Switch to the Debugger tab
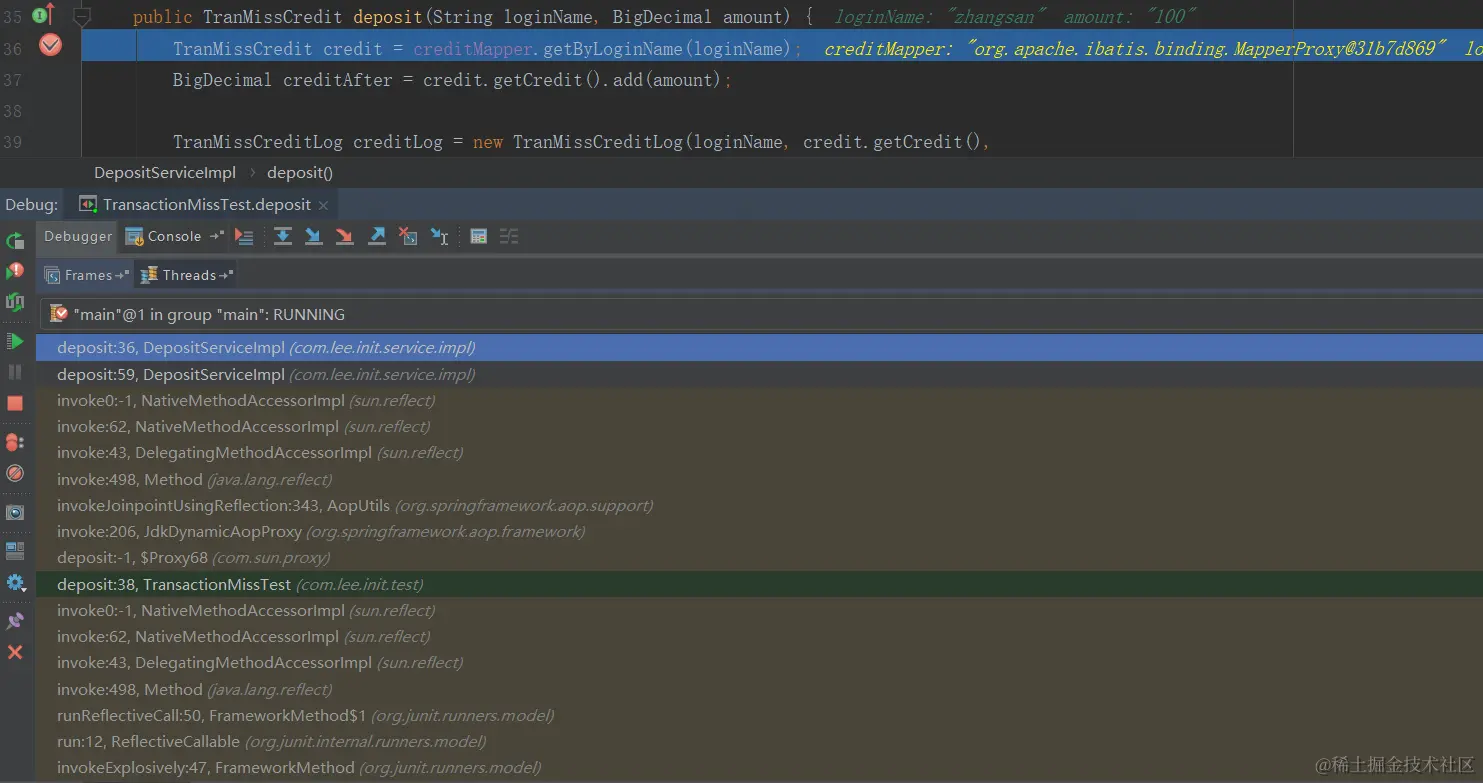This screenshot has width=1483, height=783. 78,236
